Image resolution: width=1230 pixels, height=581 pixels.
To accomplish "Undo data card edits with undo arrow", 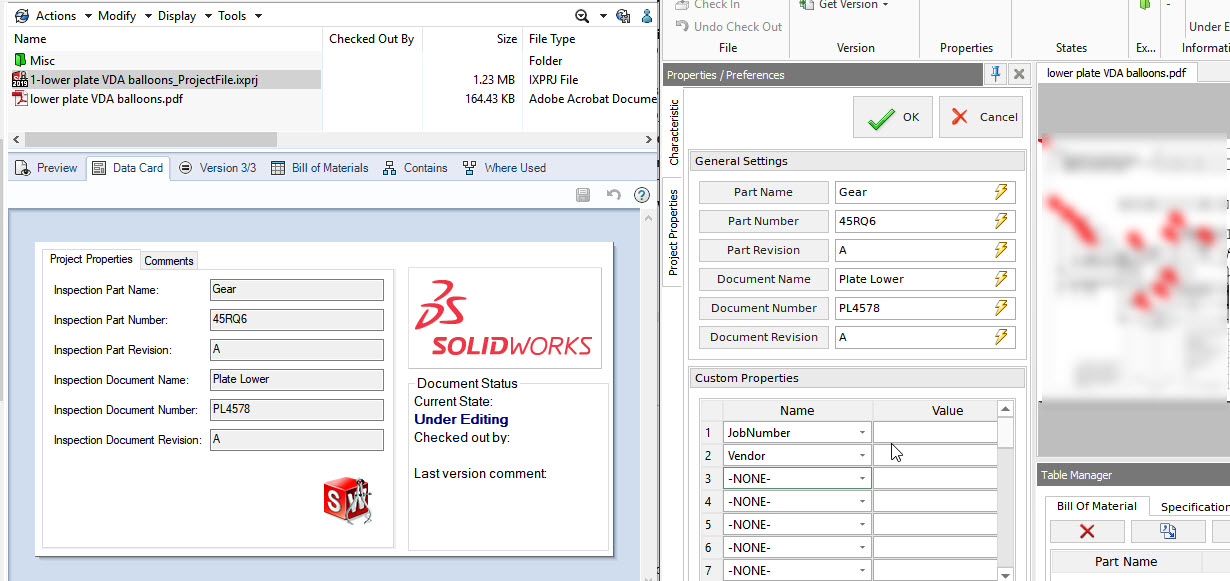I will (611, 194).
